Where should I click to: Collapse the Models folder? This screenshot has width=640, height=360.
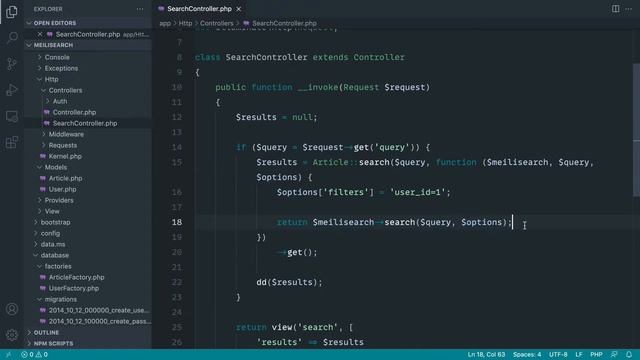pyautogui.click(x=56, y=167)
